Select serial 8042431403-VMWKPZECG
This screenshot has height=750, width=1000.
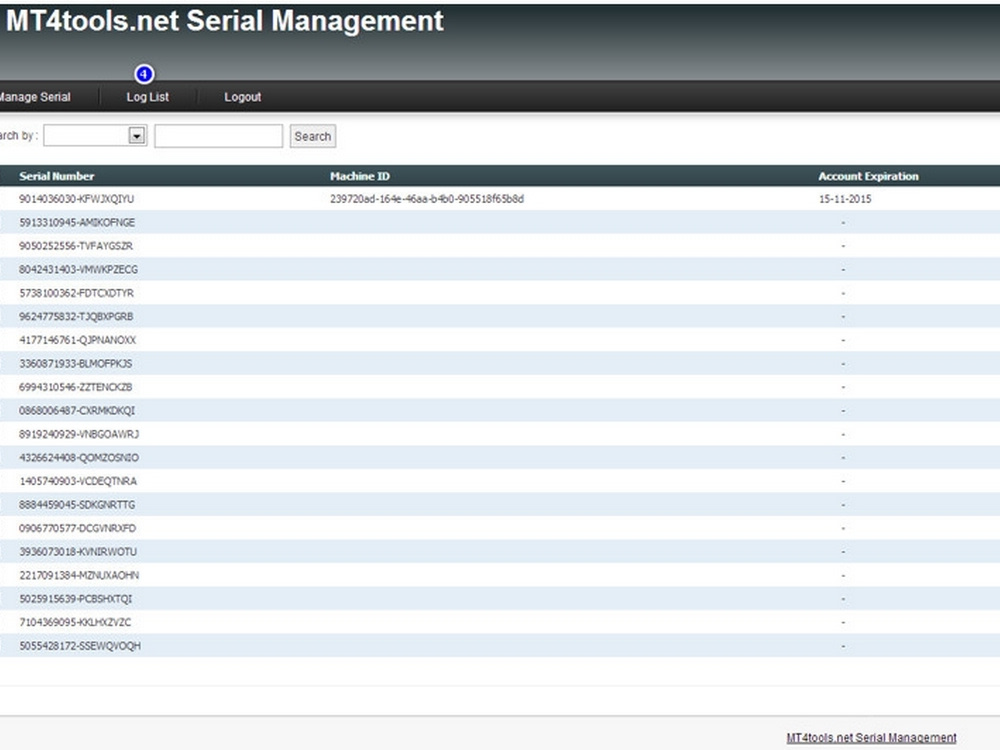pyautogui.click(x=78, y=270)
